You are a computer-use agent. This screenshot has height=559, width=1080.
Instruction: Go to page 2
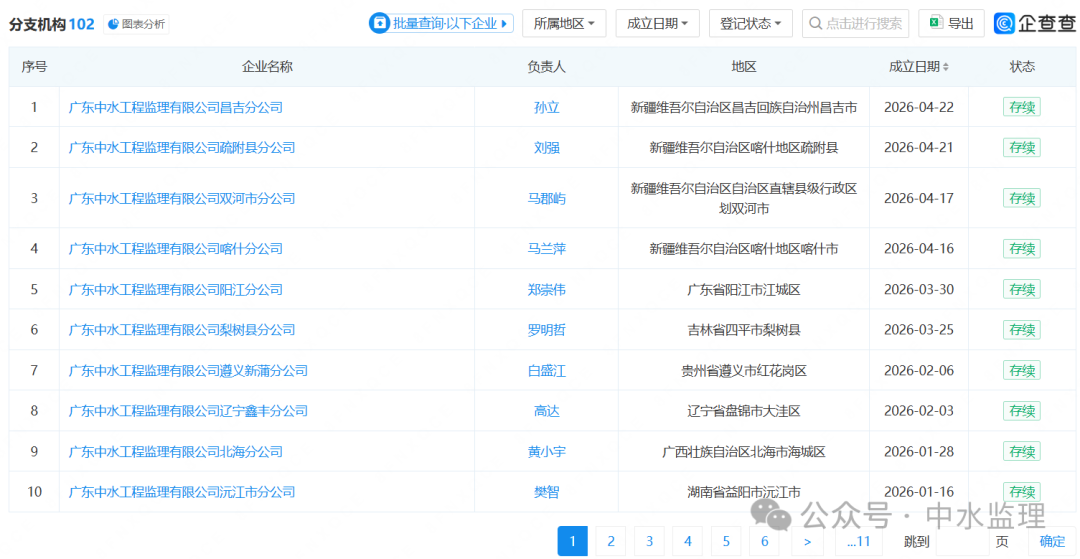pyautogui.click(x=611, y=541)
